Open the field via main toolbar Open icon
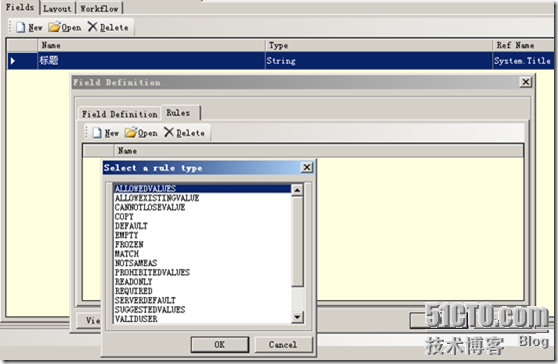The width and height of the screenshot is (558, 364). [x=54, y=27]
